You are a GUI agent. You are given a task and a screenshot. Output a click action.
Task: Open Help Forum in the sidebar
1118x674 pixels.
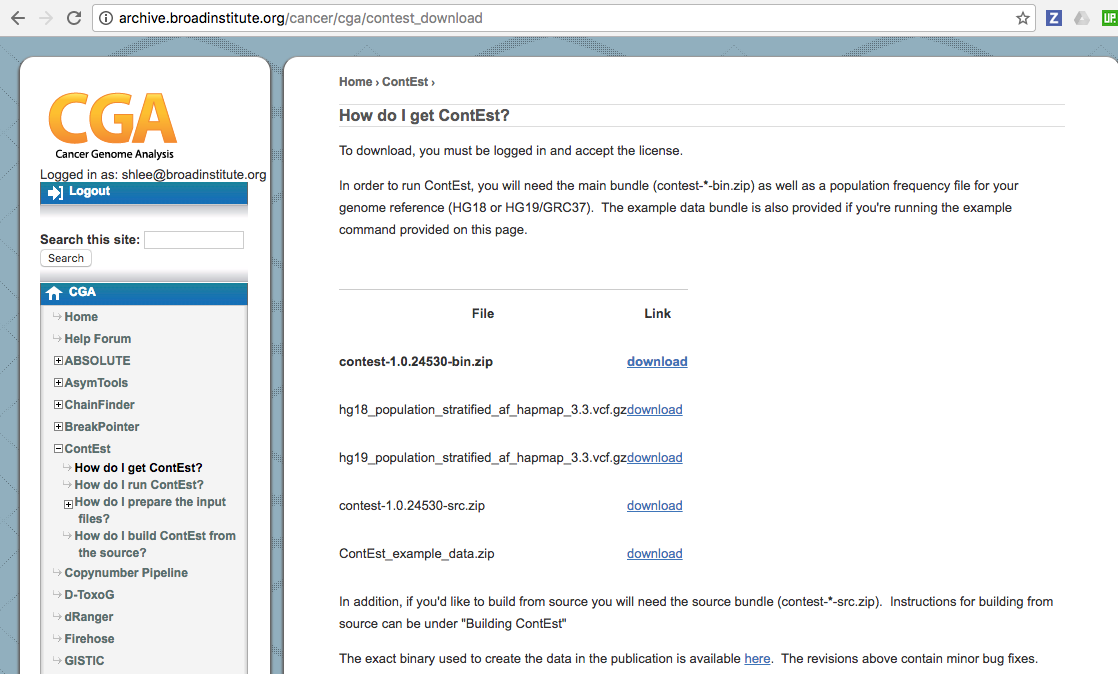pyautogui.click(x=98, y=339)
